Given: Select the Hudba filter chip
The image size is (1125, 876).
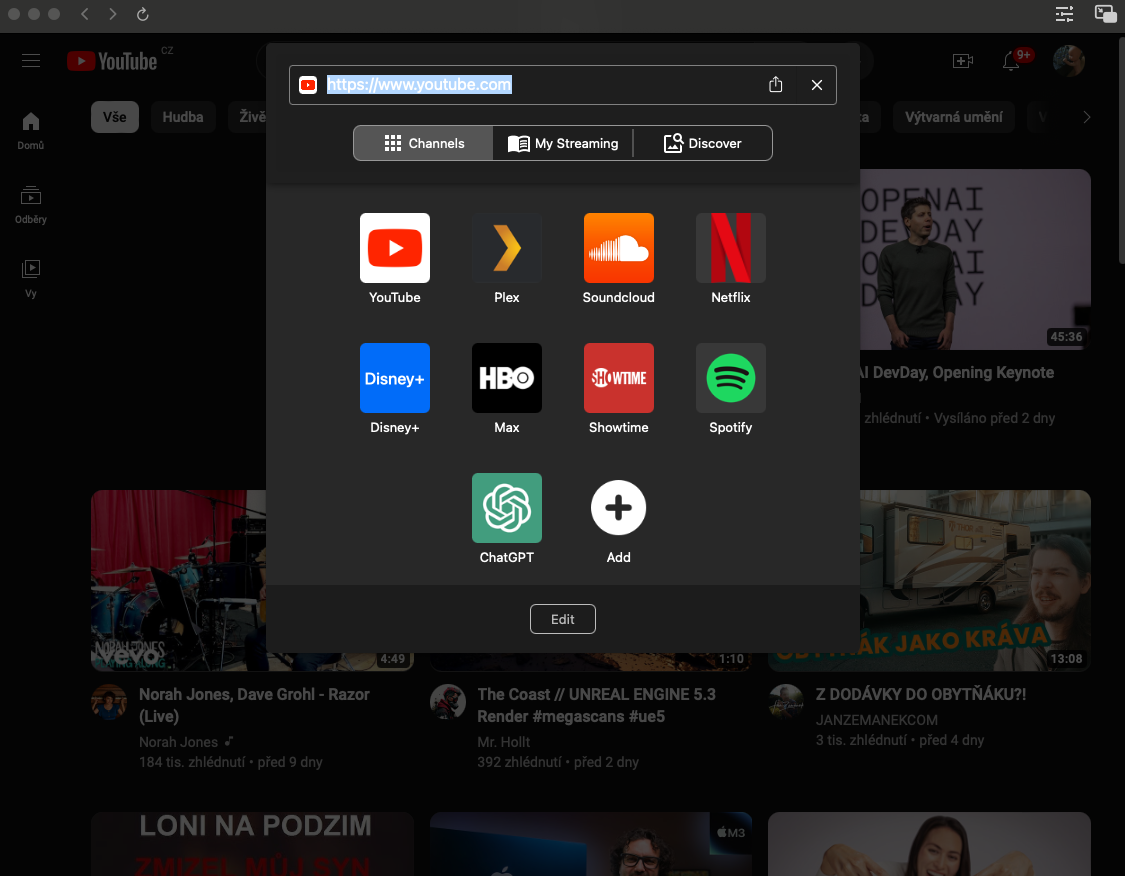Looking at the screenshot, I should [183, 117].
